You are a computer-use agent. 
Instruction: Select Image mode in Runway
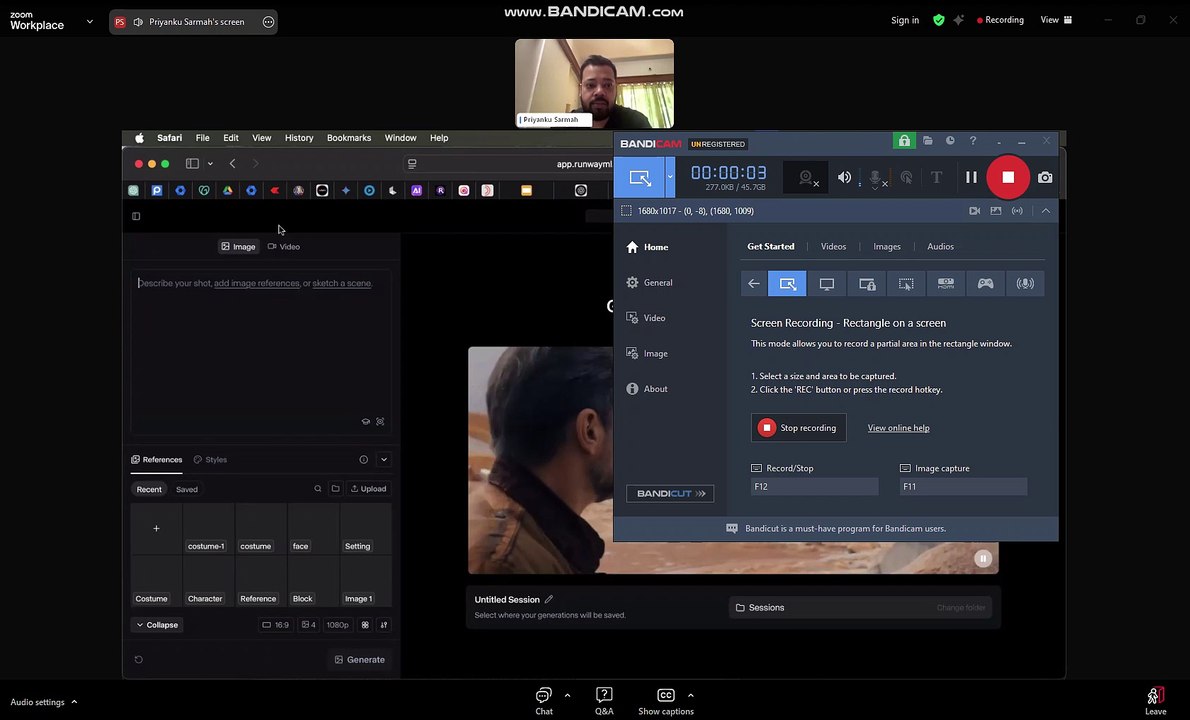pos(238,247)
